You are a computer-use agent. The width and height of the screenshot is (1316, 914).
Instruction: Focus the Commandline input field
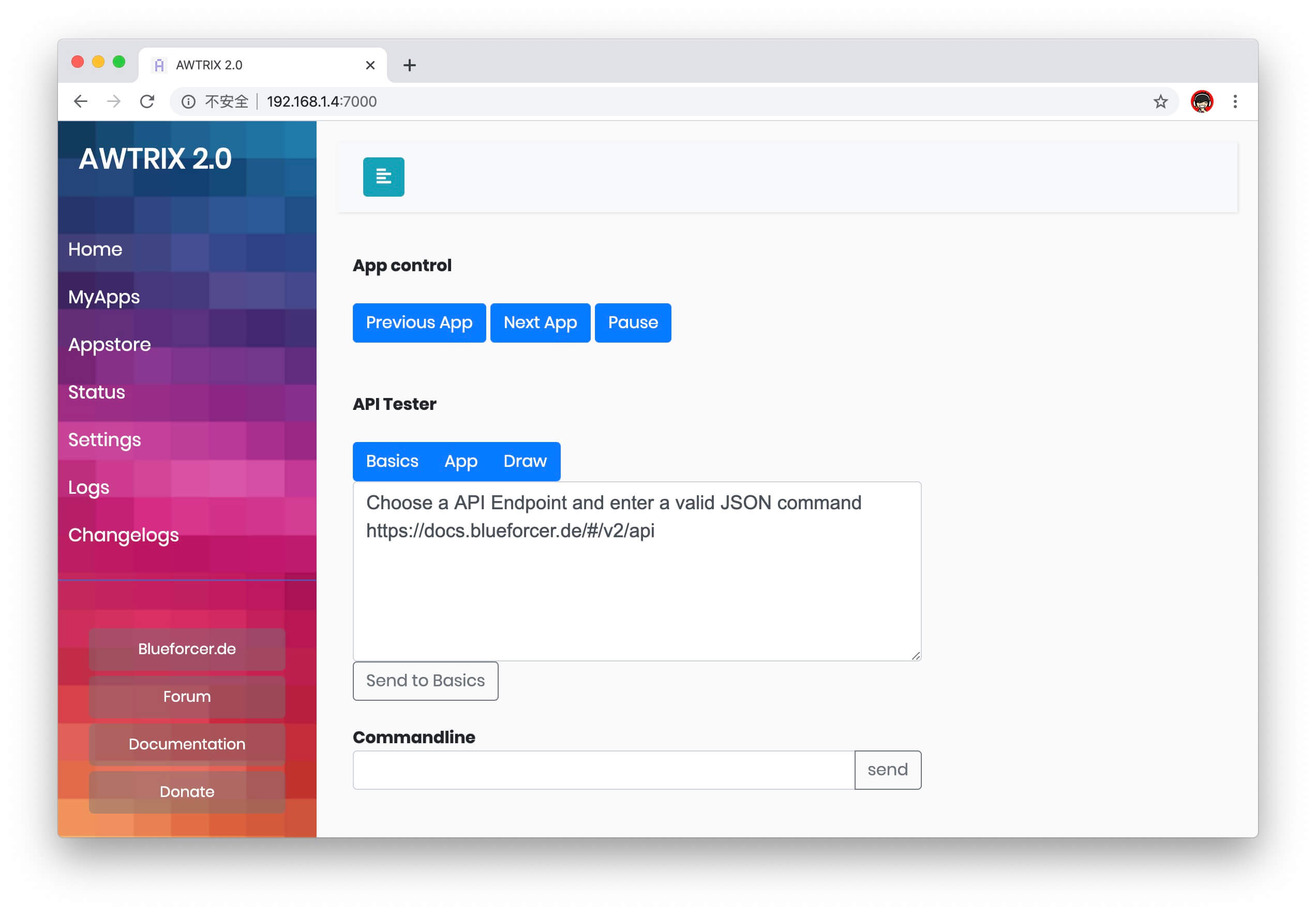tap(603, 769)
